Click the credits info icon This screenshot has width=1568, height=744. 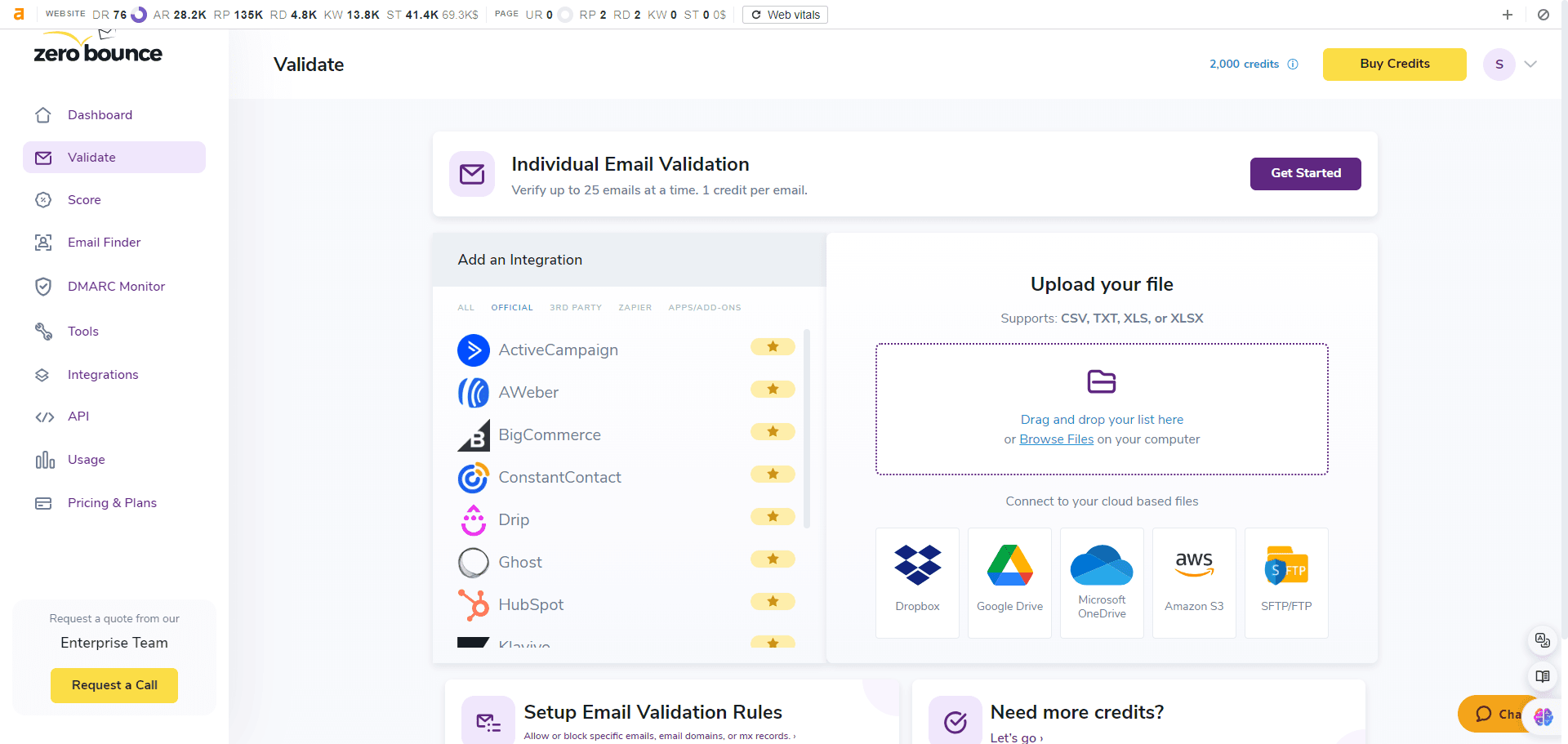click(x=1293, y=65)
